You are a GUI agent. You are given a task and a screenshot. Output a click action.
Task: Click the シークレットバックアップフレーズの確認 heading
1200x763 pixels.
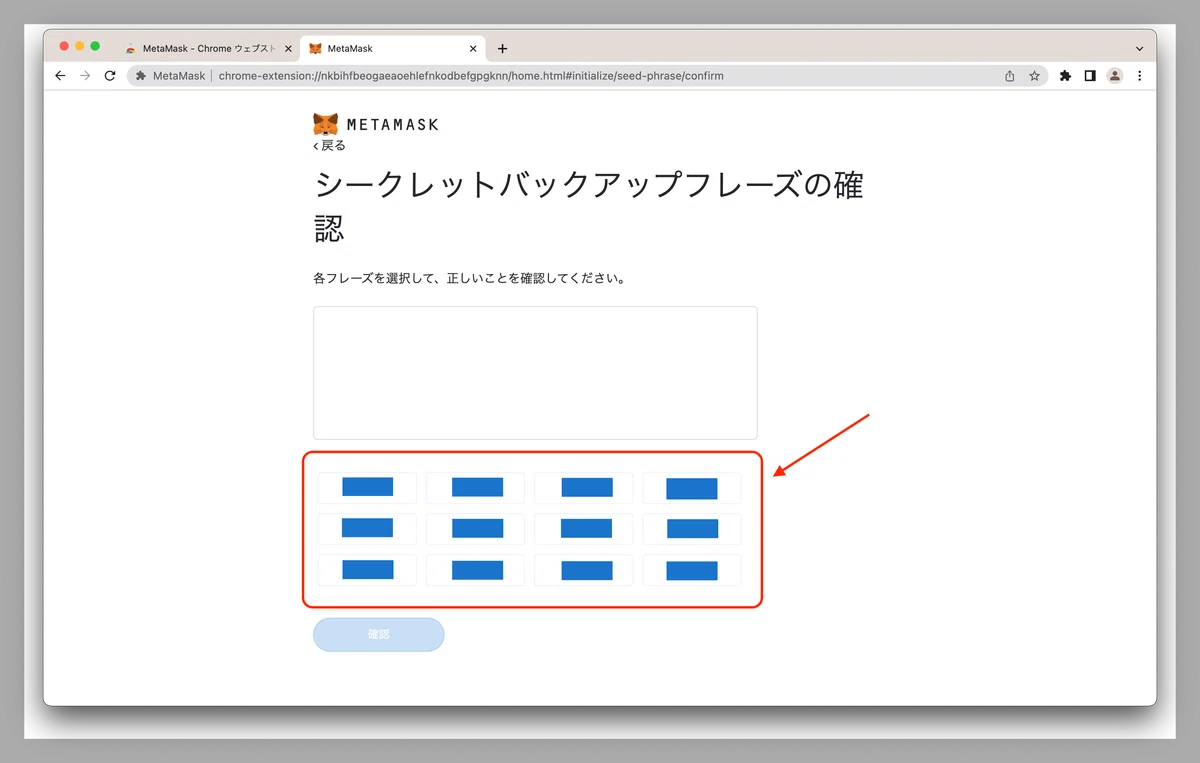tap(589, 207)
